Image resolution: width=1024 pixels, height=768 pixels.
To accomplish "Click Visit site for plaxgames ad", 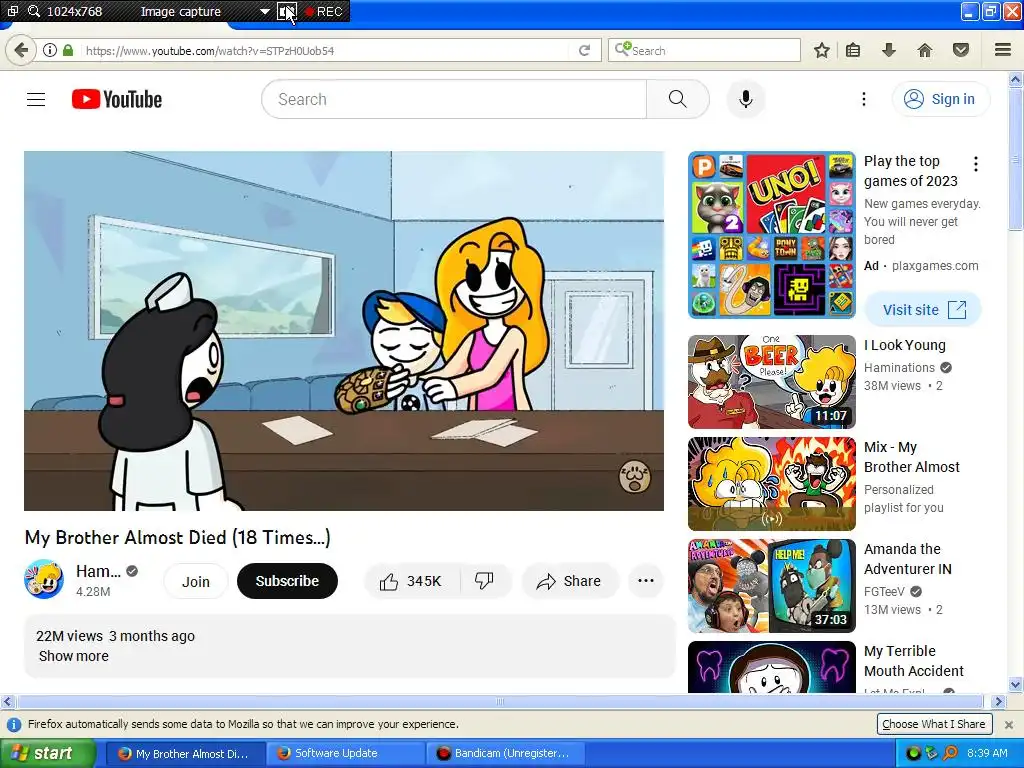I will [923, 310].
